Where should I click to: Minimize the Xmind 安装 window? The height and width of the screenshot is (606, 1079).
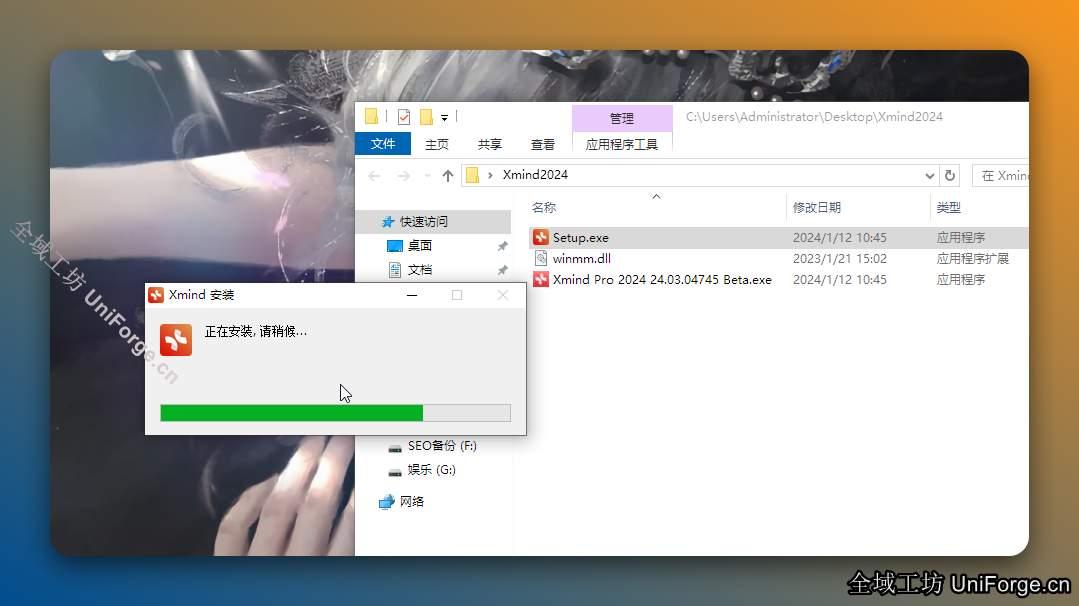[412, 295]
